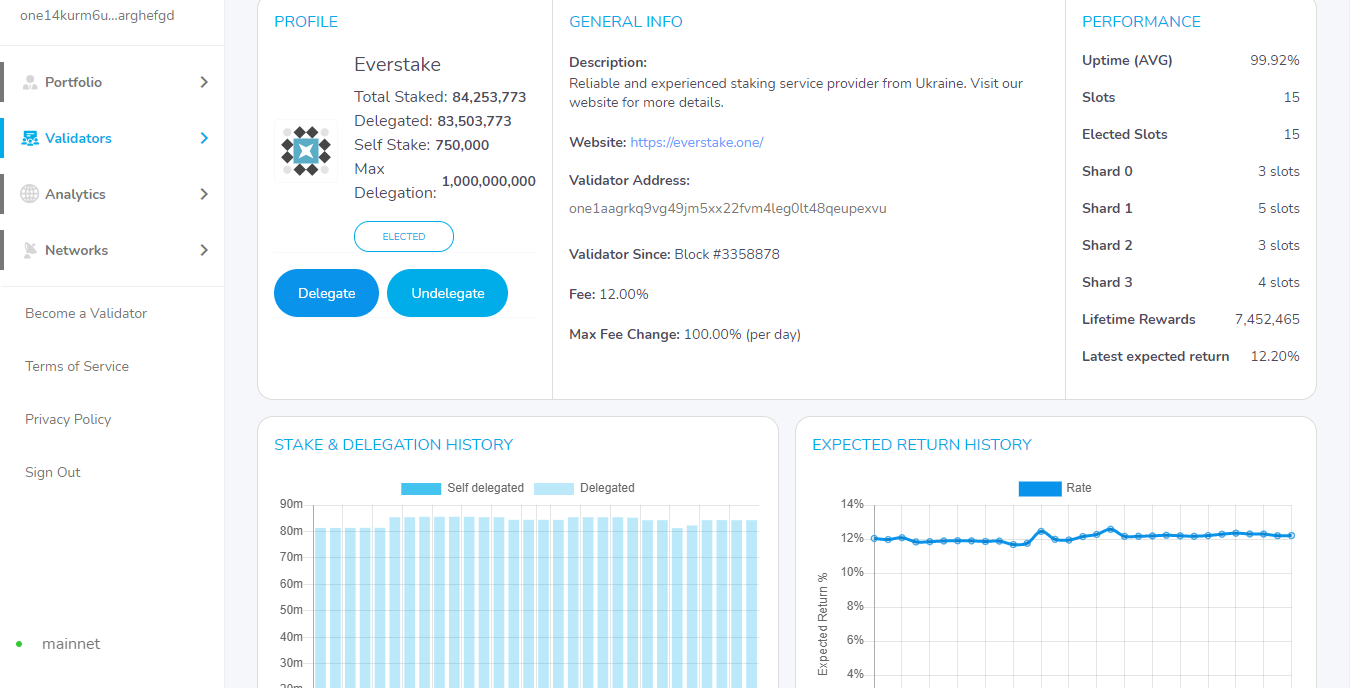The height and width of the screenshot is (688, 1350).
Task: Click Delegated value 83,503,773
Action: 474,121
